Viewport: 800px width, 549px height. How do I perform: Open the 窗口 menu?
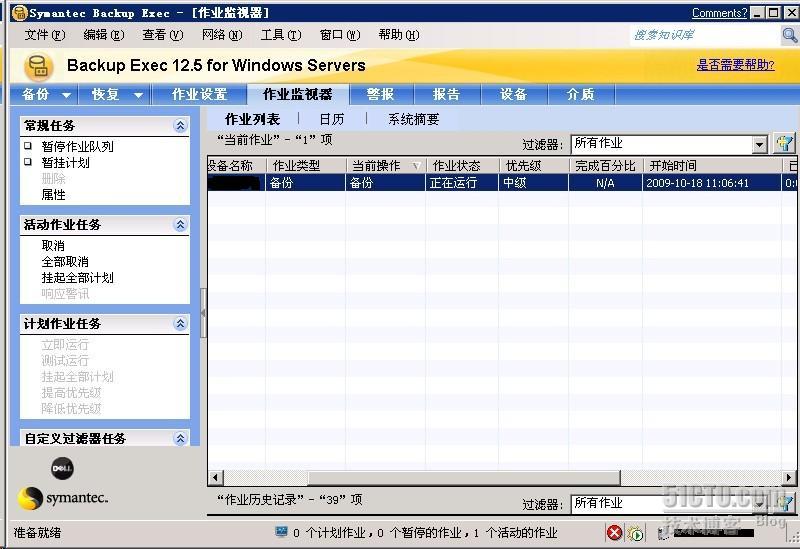(340, 35)
